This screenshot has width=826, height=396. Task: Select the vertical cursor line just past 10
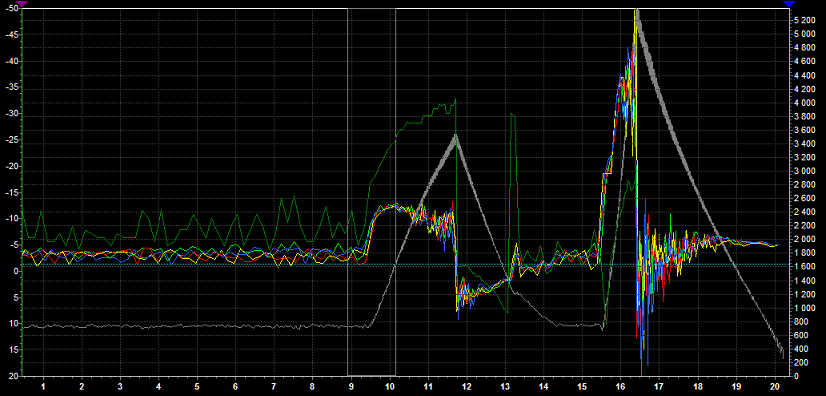click(395, 192)
